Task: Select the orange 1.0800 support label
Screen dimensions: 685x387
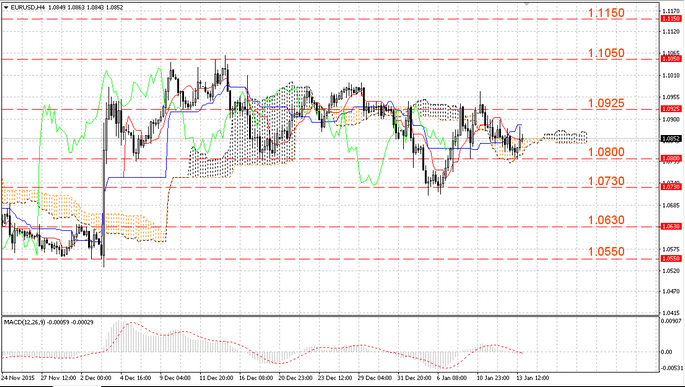Action: [606, 152]
